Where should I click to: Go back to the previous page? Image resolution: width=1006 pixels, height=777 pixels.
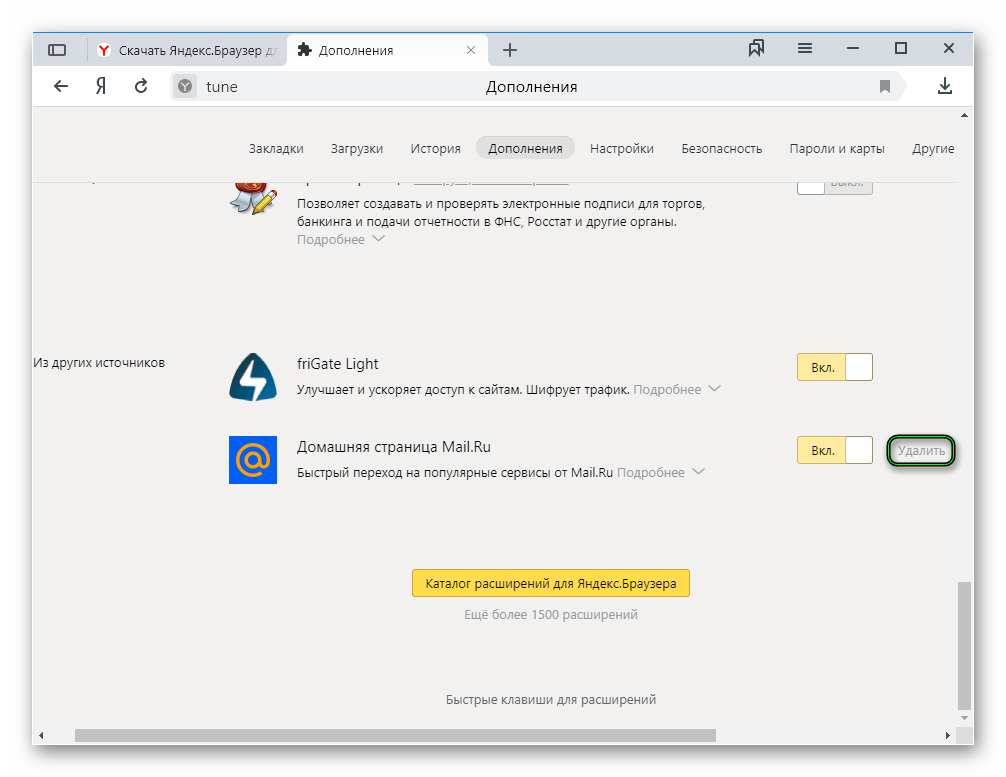[61, 86]
